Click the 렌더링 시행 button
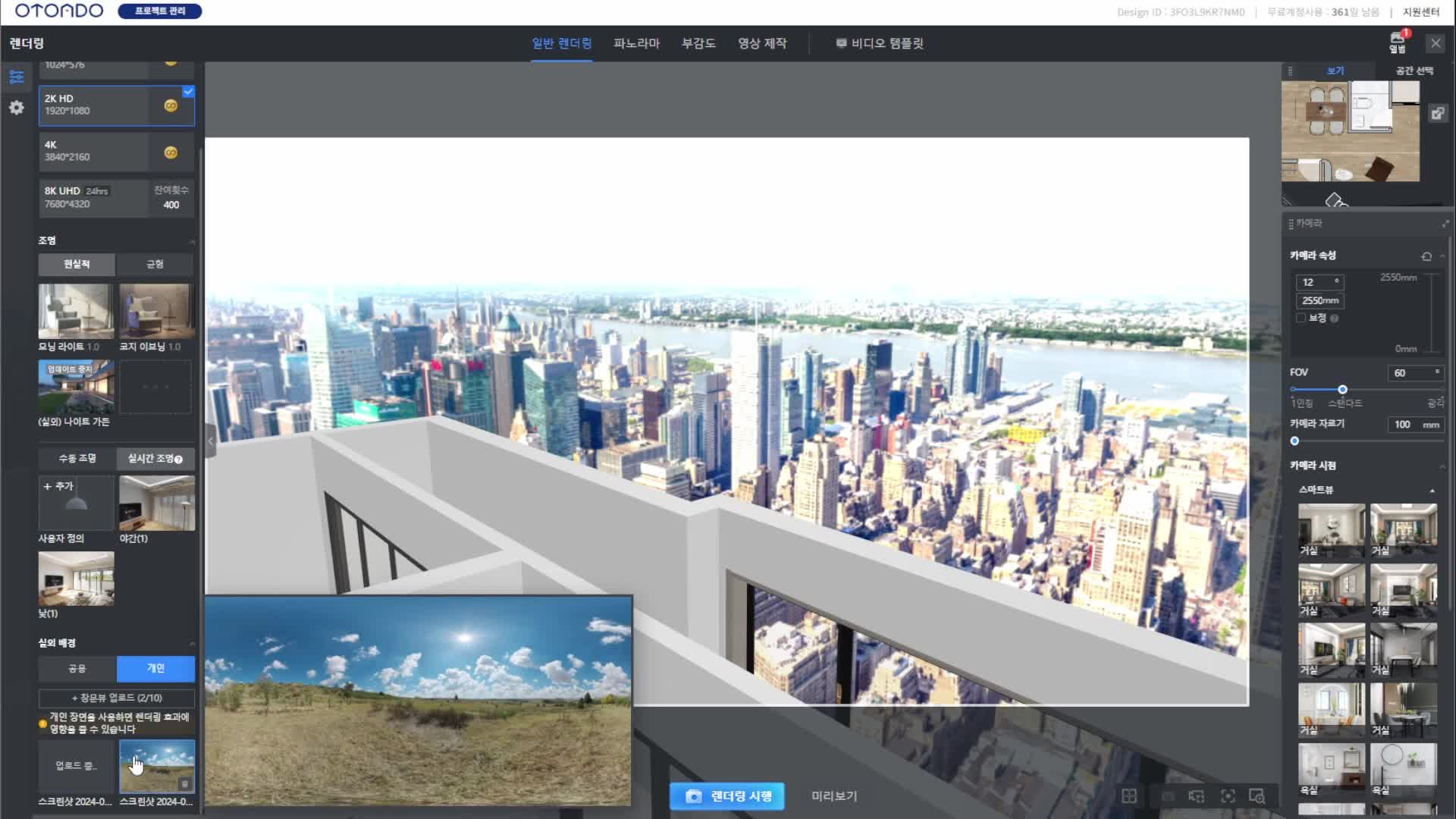The width and height of the screenshot is (1456, 819). point(727,796)
